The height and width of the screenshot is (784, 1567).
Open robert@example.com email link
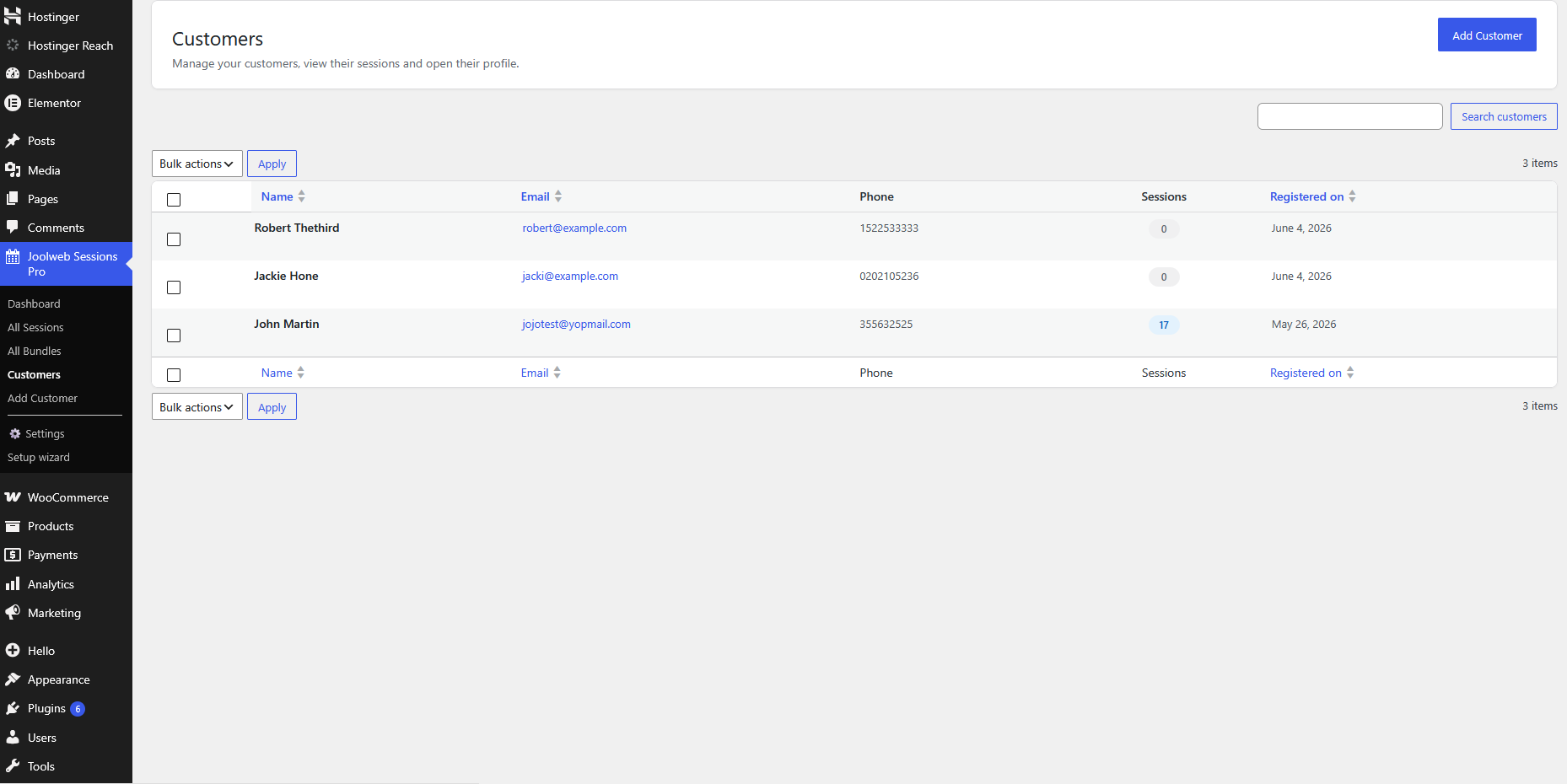point(574,228)
